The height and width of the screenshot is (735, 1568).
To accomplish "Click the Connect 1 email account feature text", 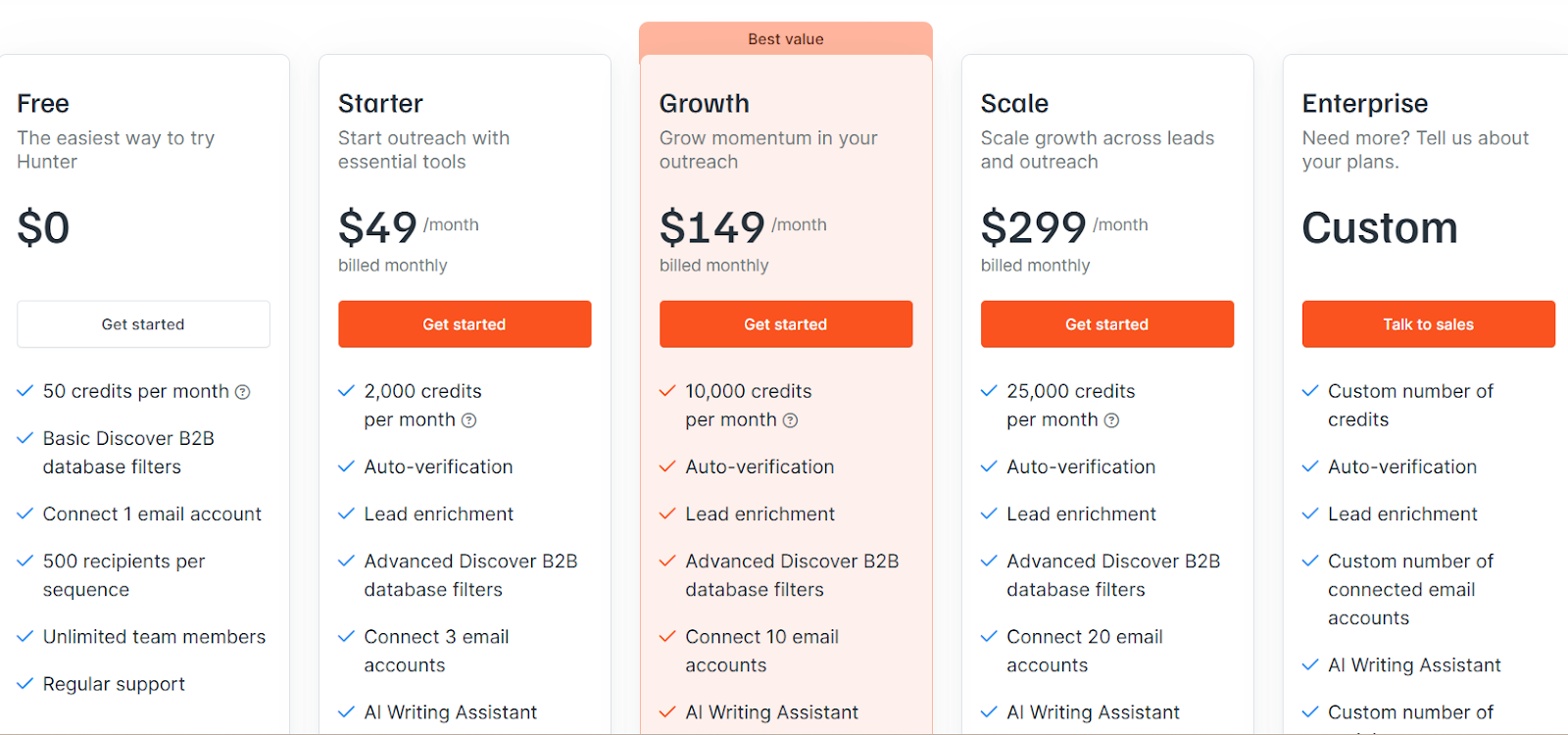I will tap(152, 514).
